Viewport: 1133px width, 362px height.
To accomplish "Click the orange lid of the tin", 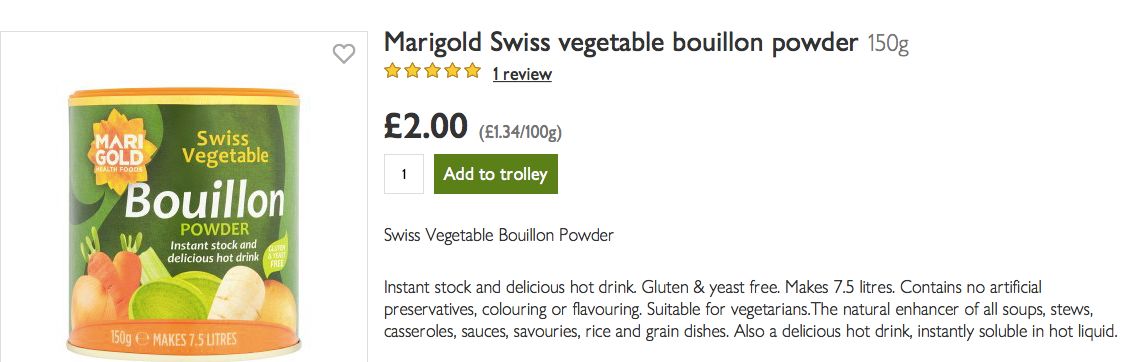I will coord(184,97).
